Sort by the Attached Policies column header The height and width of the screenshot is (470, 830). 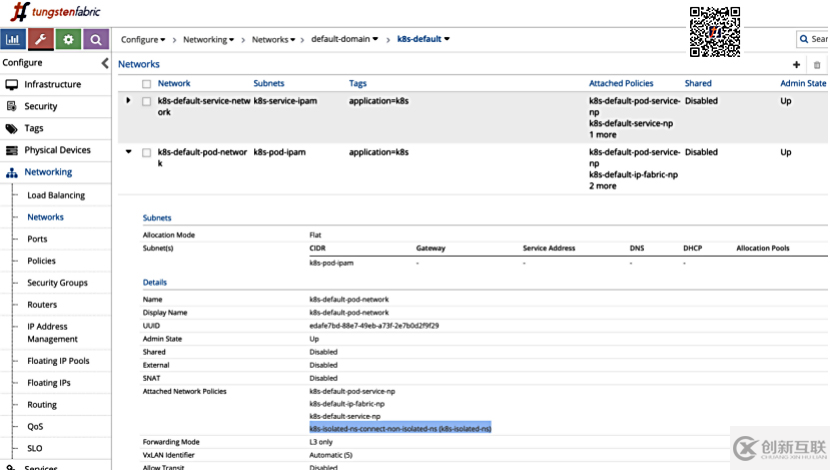[x=621, y=83]
